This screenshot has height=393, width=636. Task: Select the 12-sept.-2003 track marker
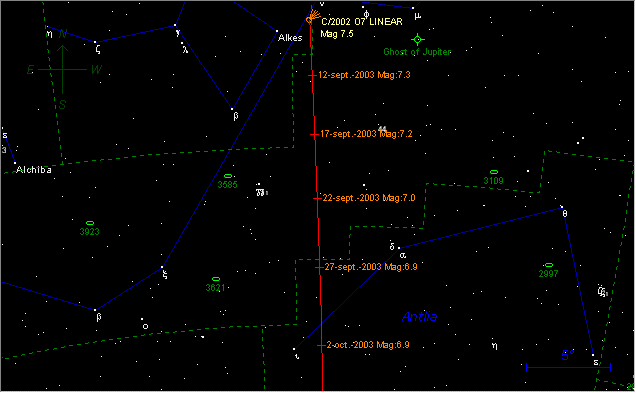point(312,75)
